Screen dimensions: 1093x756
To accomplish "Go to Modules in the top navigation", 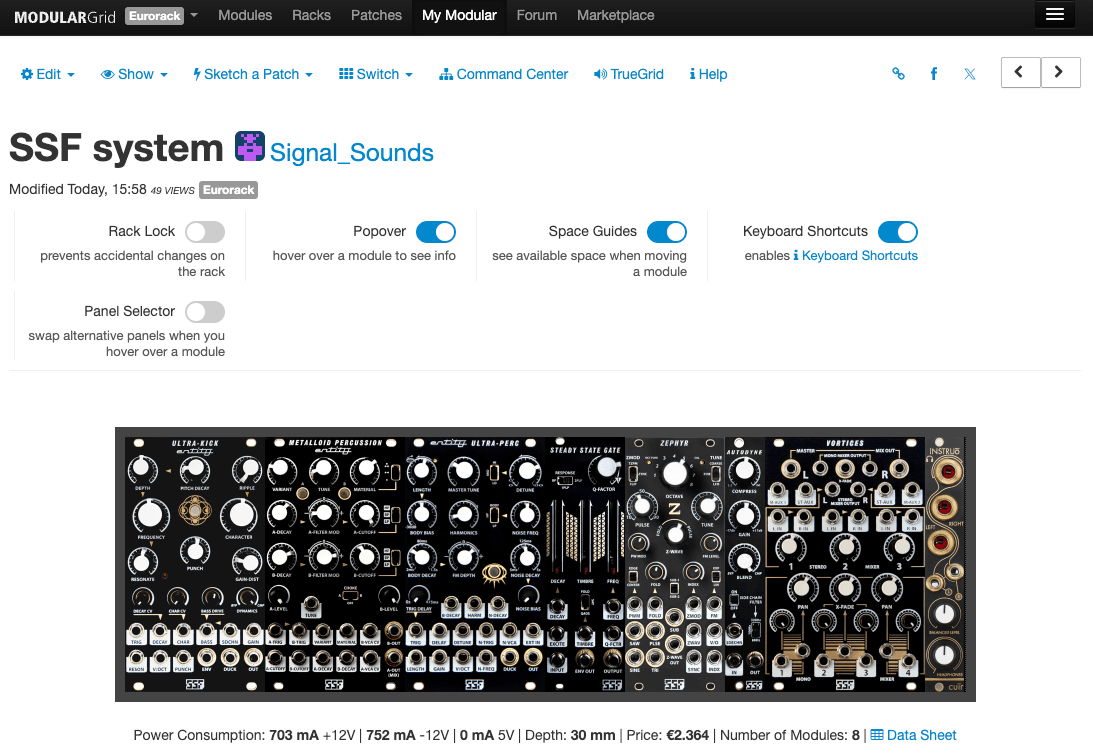I will [x=245, y=15].
